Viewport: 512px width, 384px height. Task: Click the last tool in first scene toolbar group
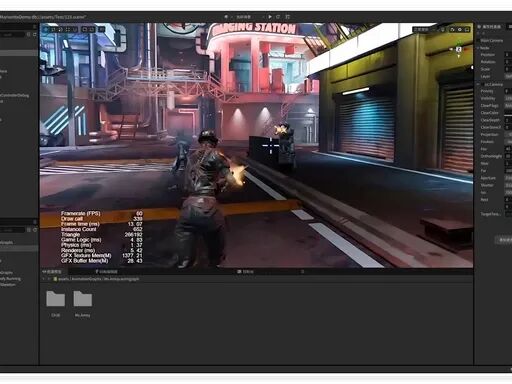pos(75,29)
